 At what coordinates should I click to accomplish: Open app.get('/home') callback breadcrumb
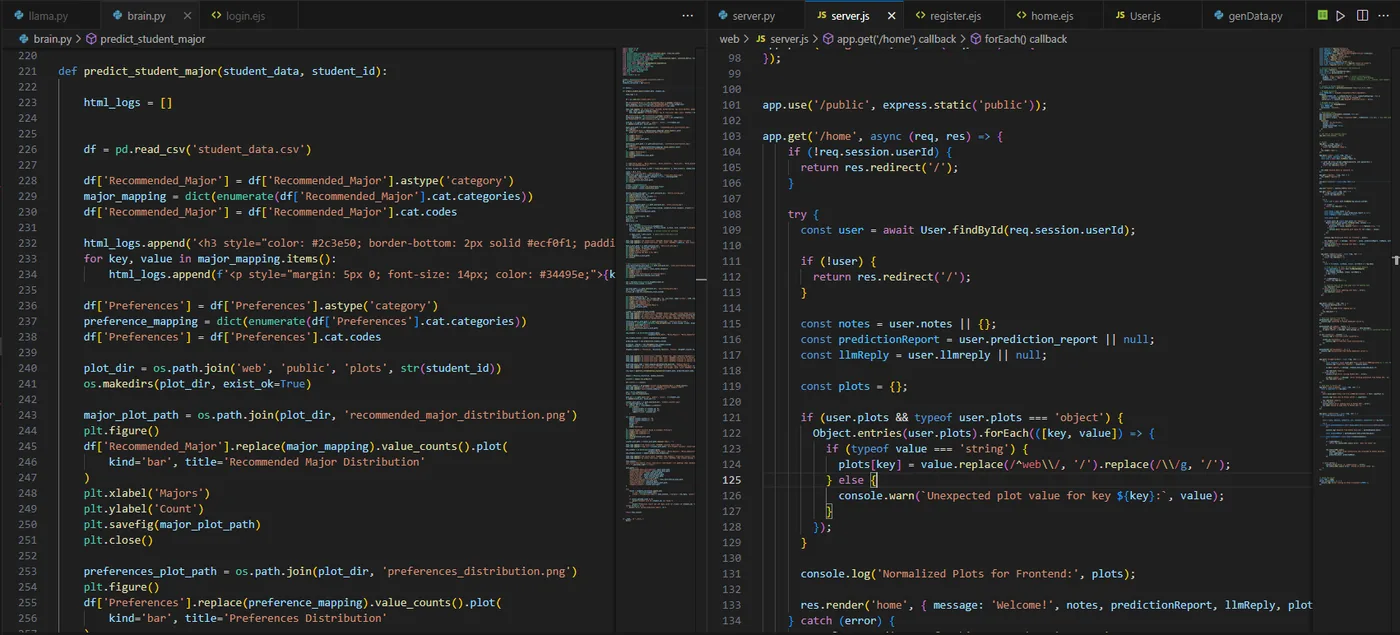click(896, 39)
